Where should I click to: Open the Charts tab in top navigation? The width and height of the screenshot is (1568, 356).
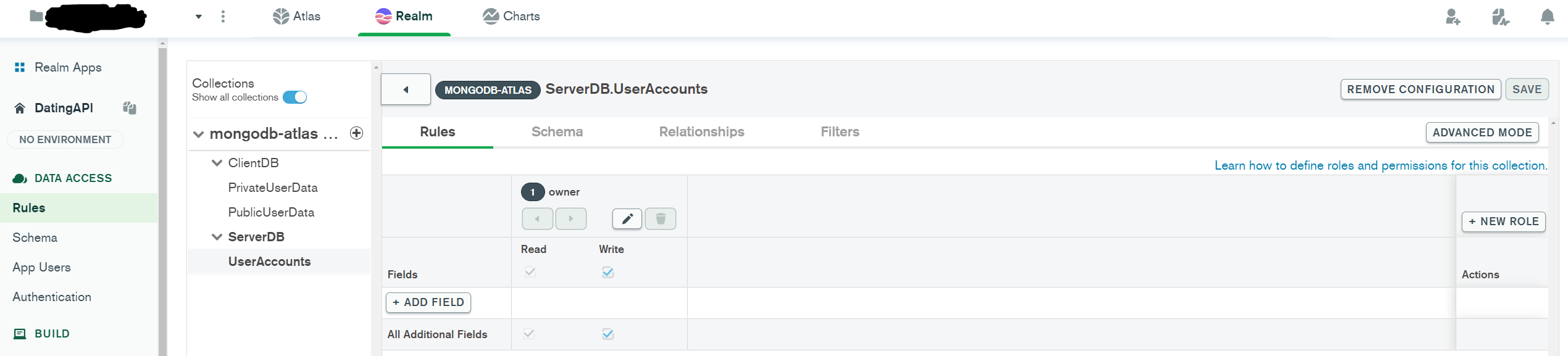click(511, 16)
